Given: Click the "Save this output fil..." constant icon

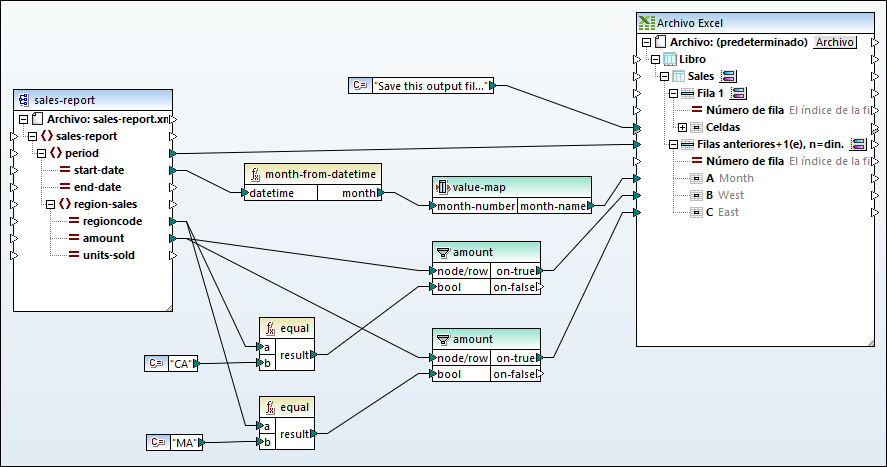Looking at the screenshot, I should pyautogui.click(x=361, y=86).
